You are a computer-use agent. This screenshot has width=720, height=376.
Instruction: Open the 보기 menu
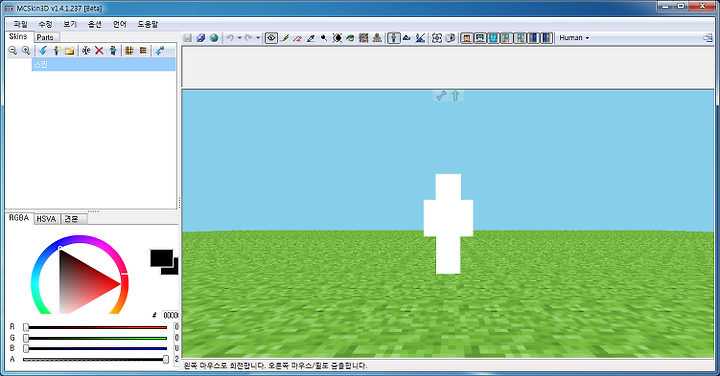tap(70, 24)
